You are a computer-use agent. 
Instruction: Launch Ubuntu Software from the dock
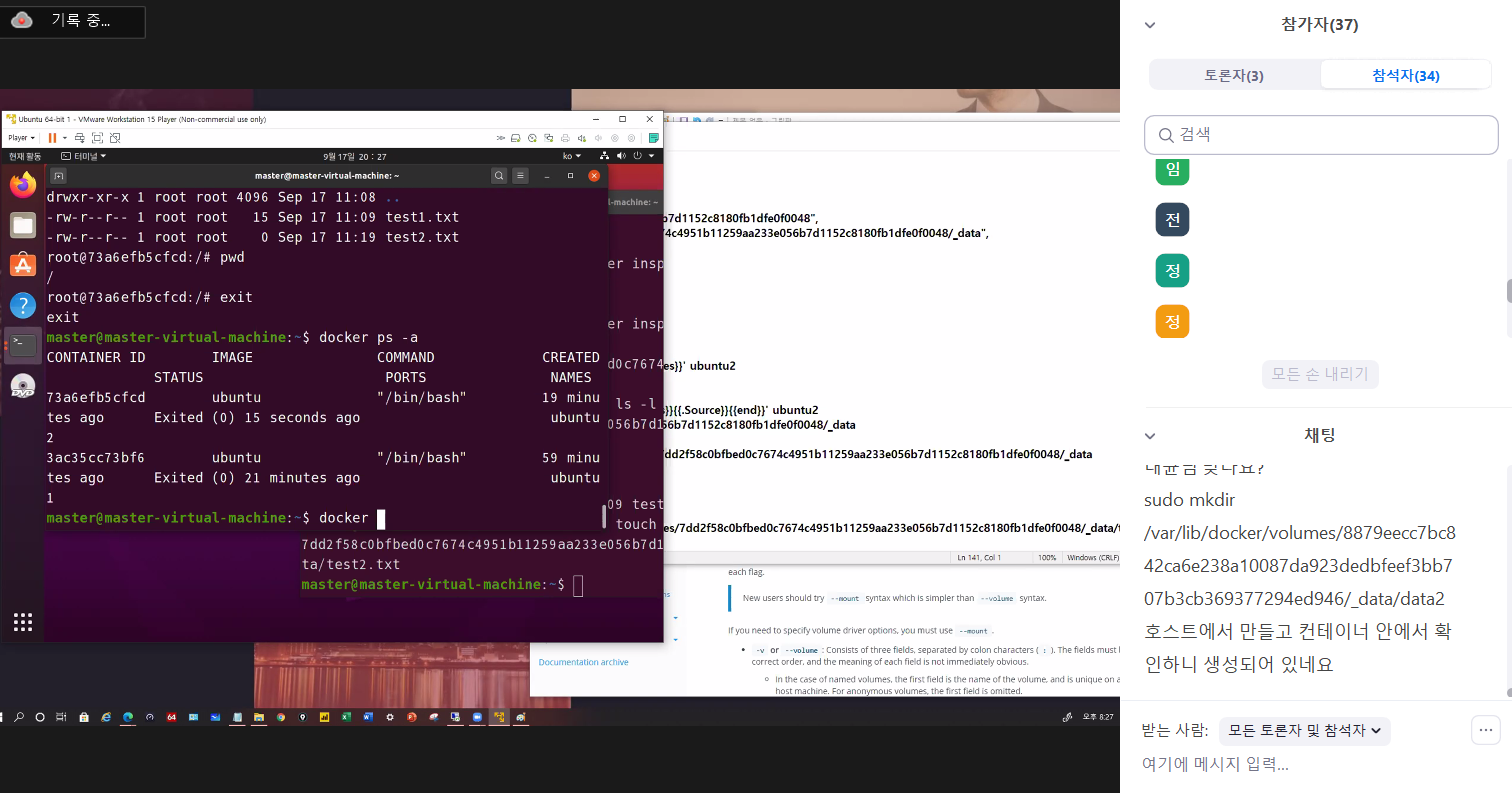(23, 265)
